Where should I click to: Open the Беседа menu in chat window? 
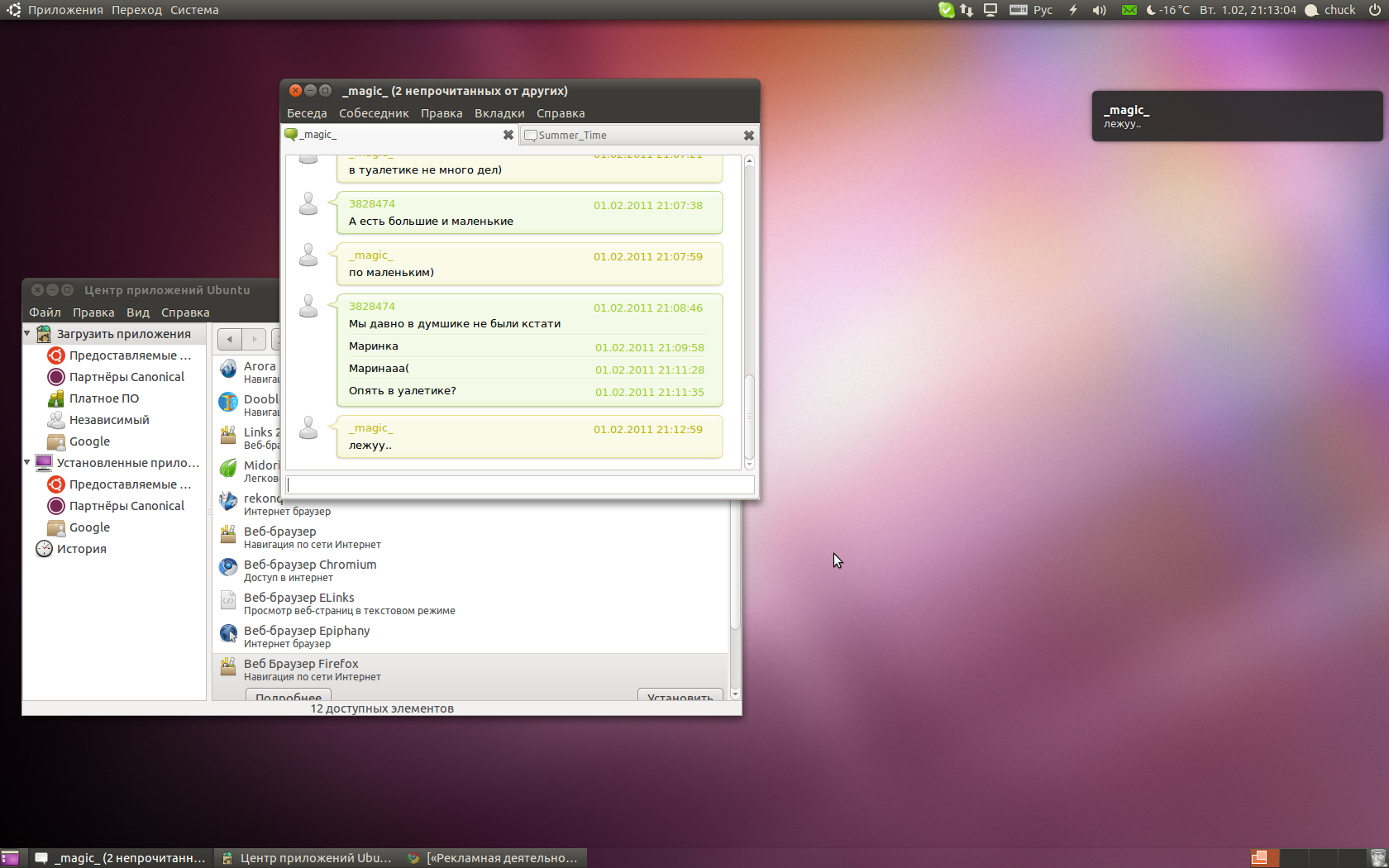[307, 113]
